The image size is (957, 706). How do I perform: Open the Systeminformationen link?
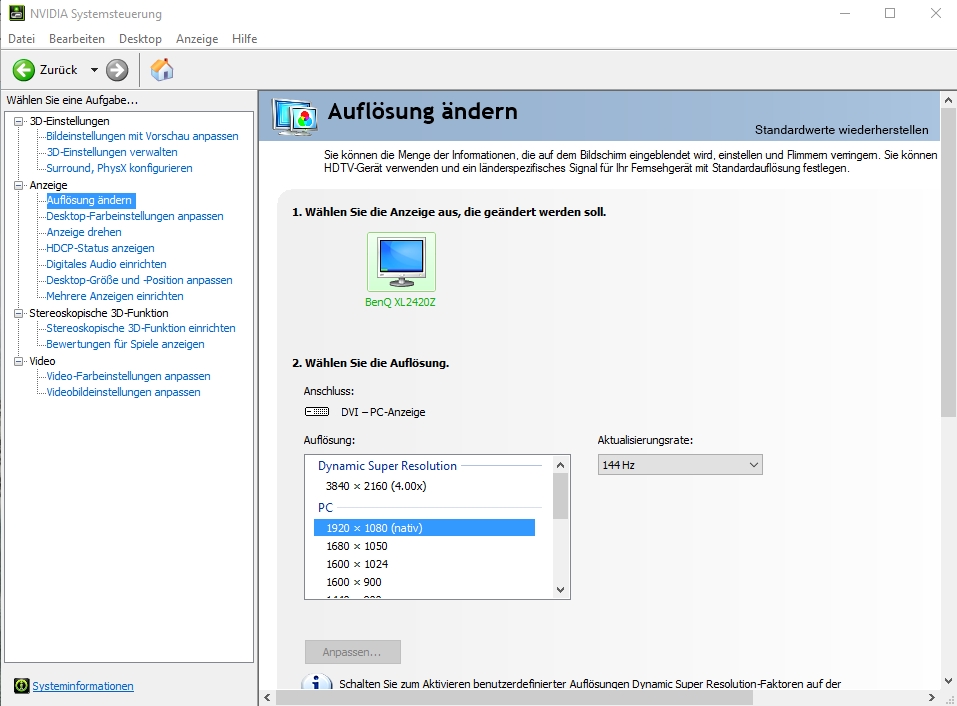(83, 686)
